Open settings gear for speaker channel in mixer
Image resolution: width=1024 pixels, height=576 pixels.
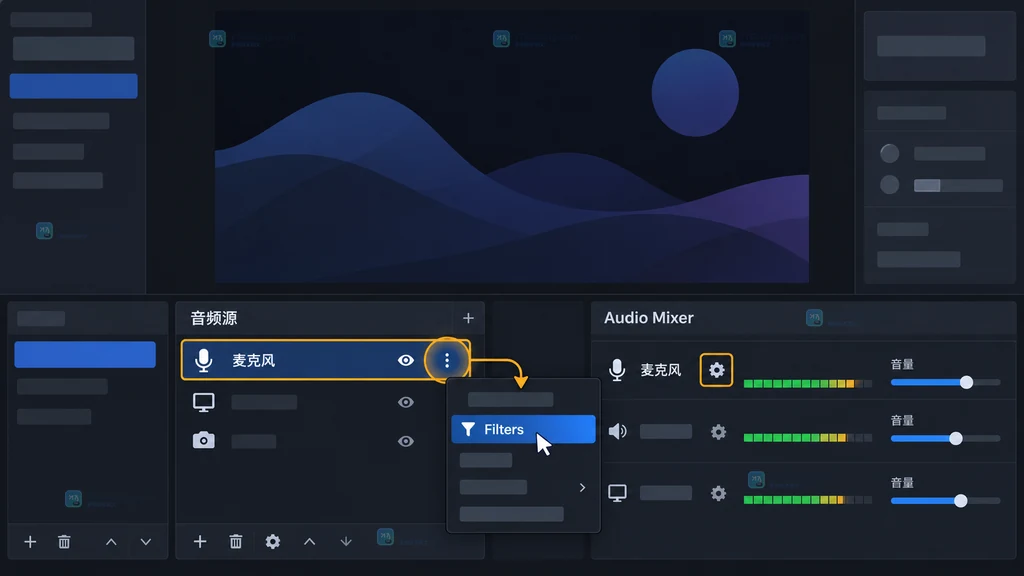[x=718, y=432]
